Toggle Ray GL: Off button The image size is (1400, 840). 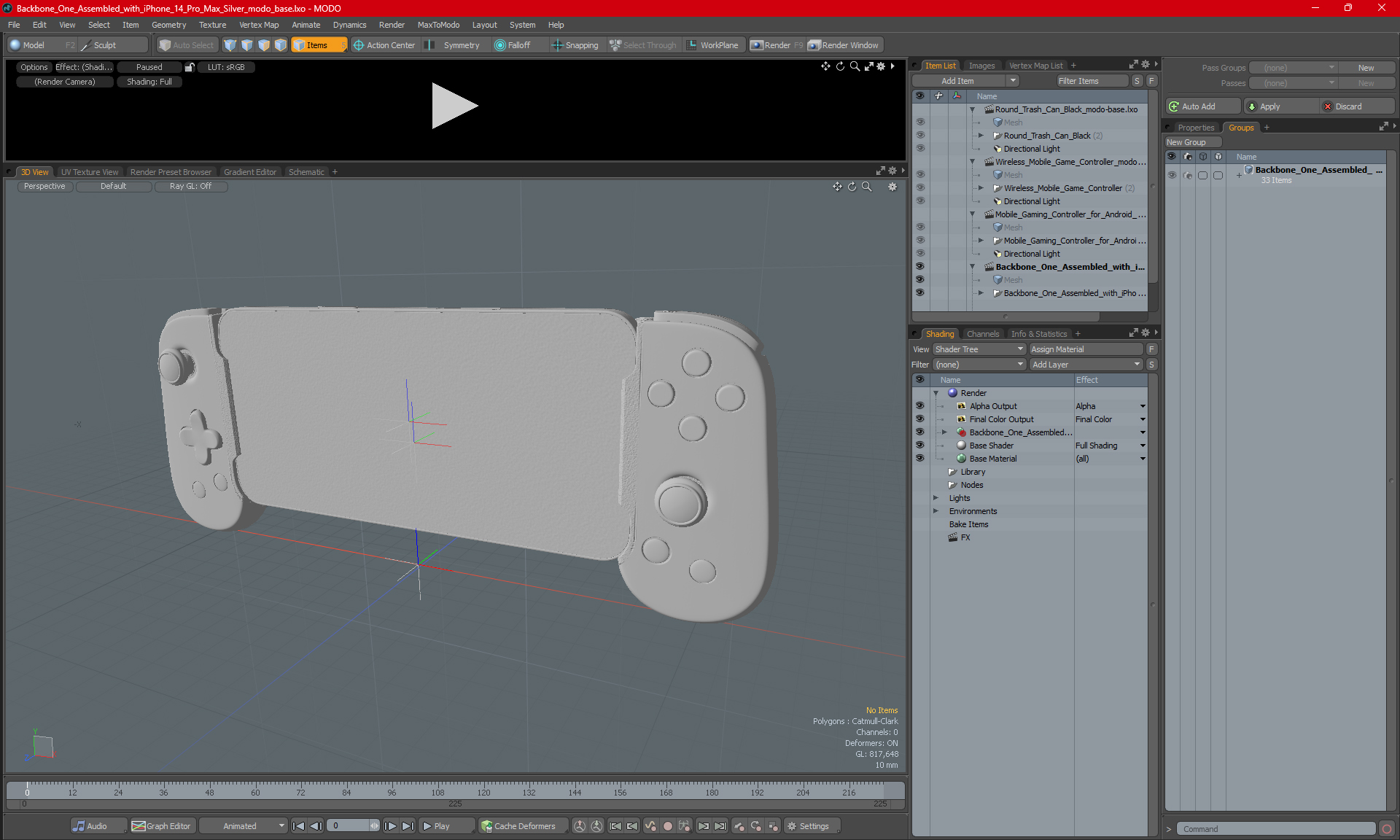[x=190, y=187]
